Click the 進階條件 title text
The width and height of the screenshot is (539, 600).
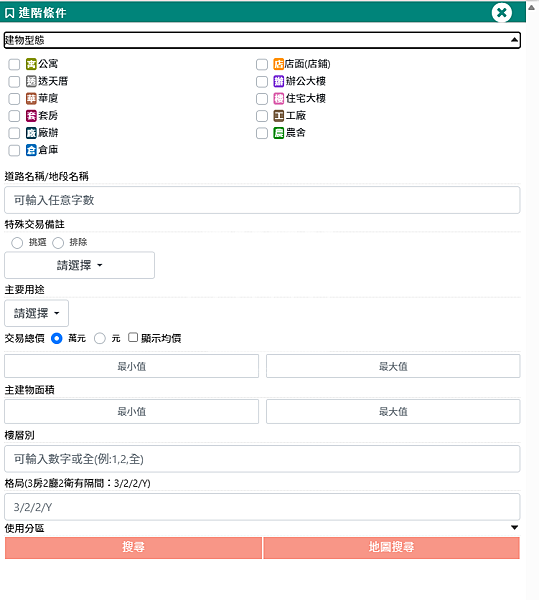(42, 13)
